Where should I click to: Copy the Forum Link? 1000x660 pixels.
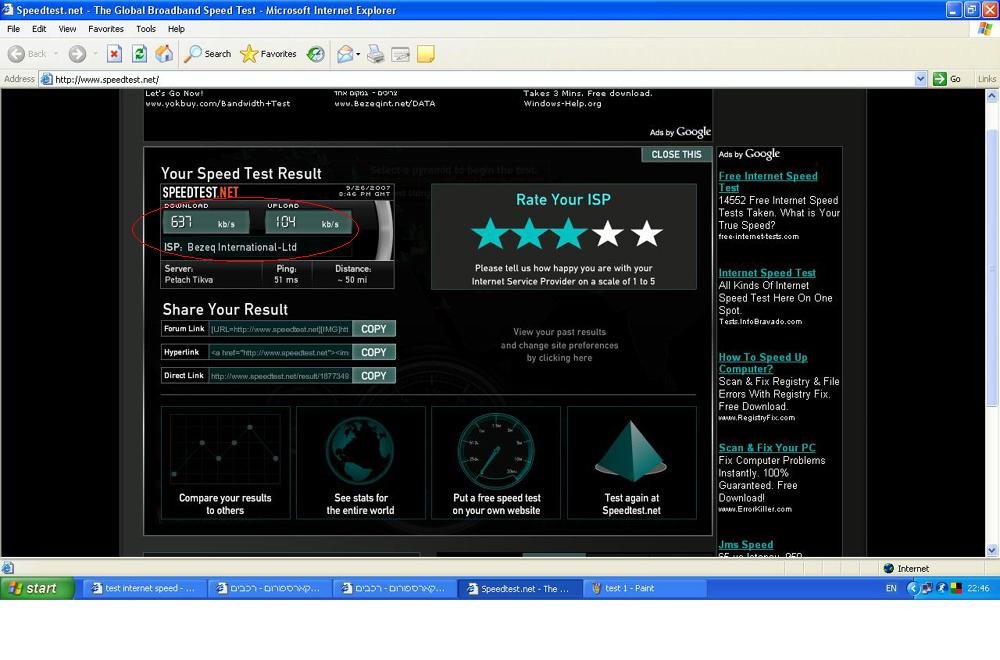[374, 328]
